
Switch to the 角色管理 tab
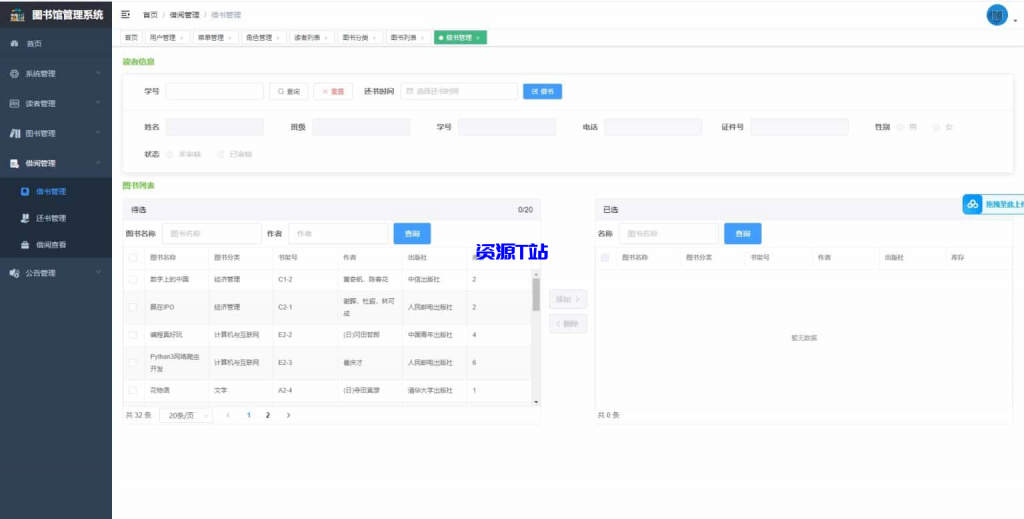[x=262, y=38]
